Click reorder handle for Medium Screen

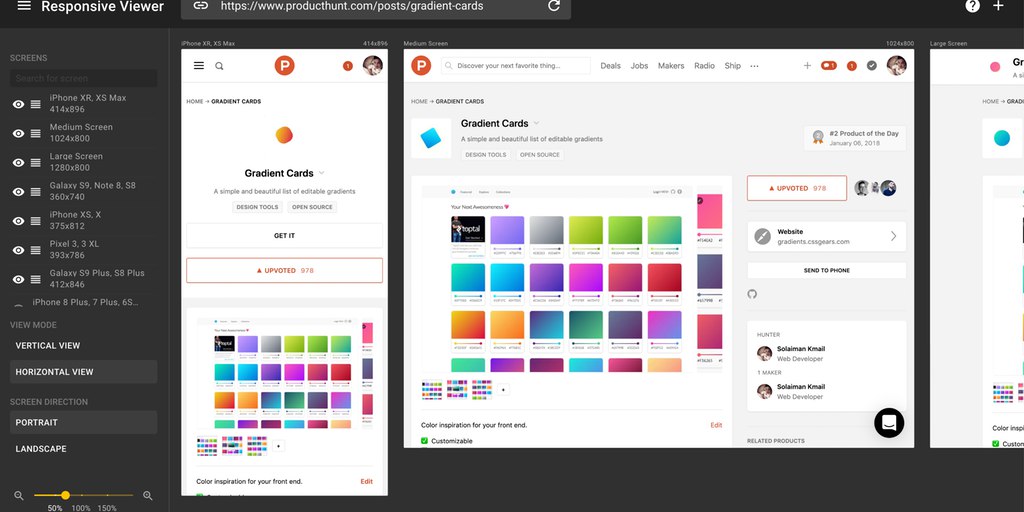click(x=36, y=133)
